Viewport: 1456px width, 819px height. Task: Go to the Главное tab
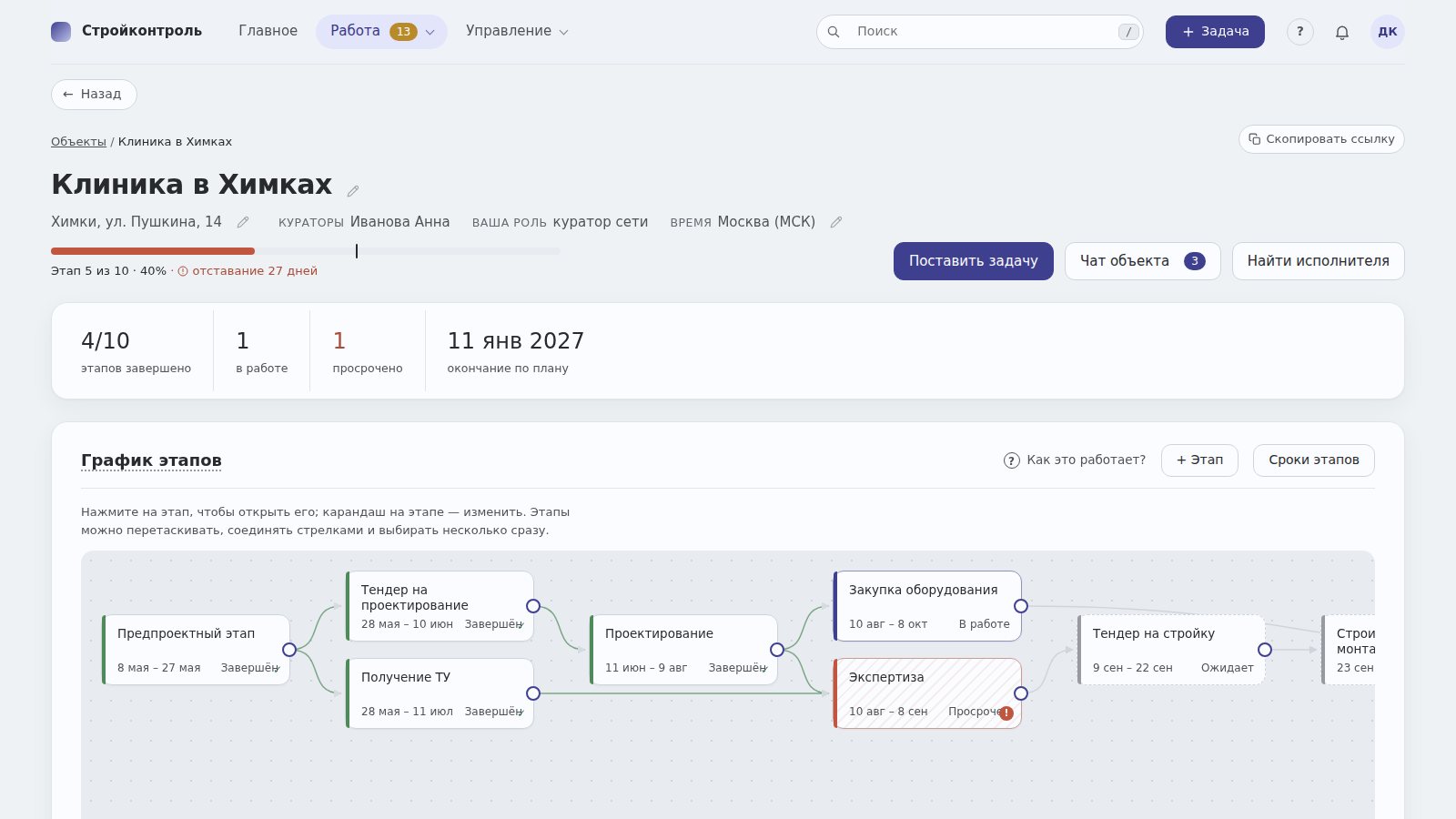click(x=268, y=31)
